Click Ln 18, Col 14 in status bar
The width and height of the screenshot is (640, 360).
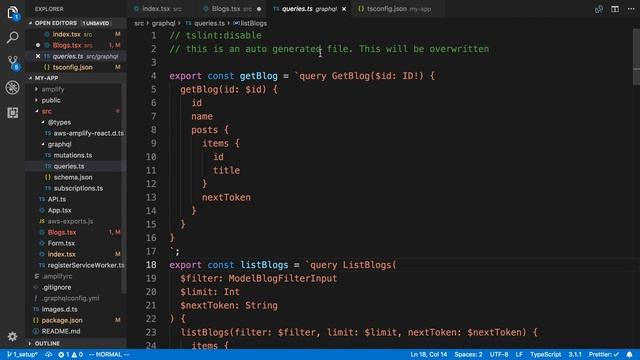(x=429, y=354)
